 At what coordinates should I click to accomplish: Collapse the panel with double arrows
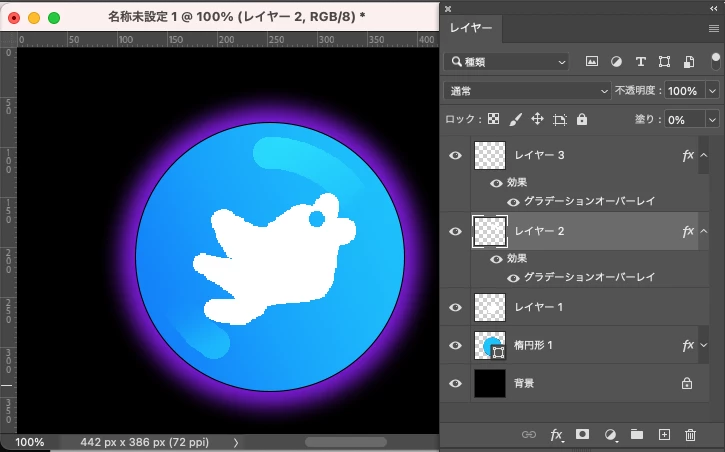pyautogui.click(x=713, y=9)
